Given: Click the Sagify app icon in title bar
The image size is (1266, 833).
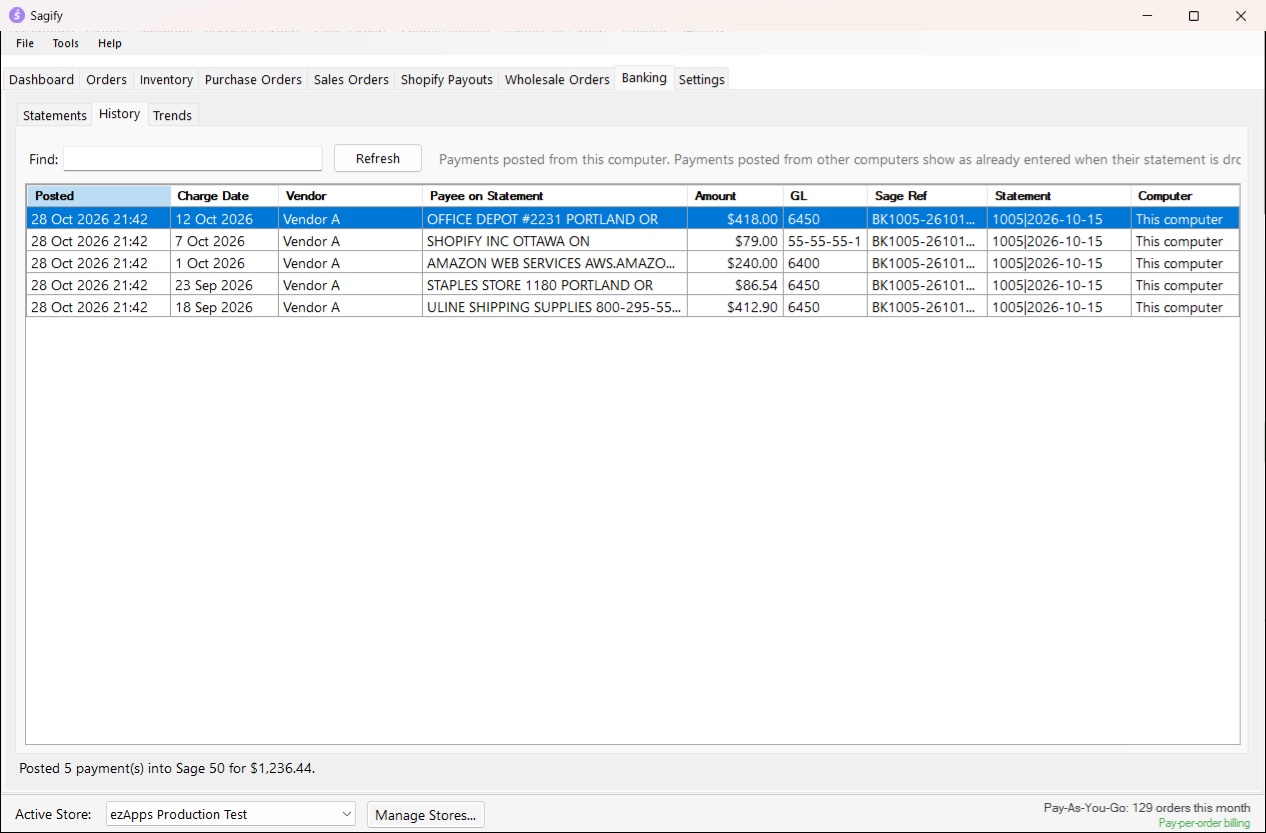Looking at the screenshot, I should [x=16, y=16].
